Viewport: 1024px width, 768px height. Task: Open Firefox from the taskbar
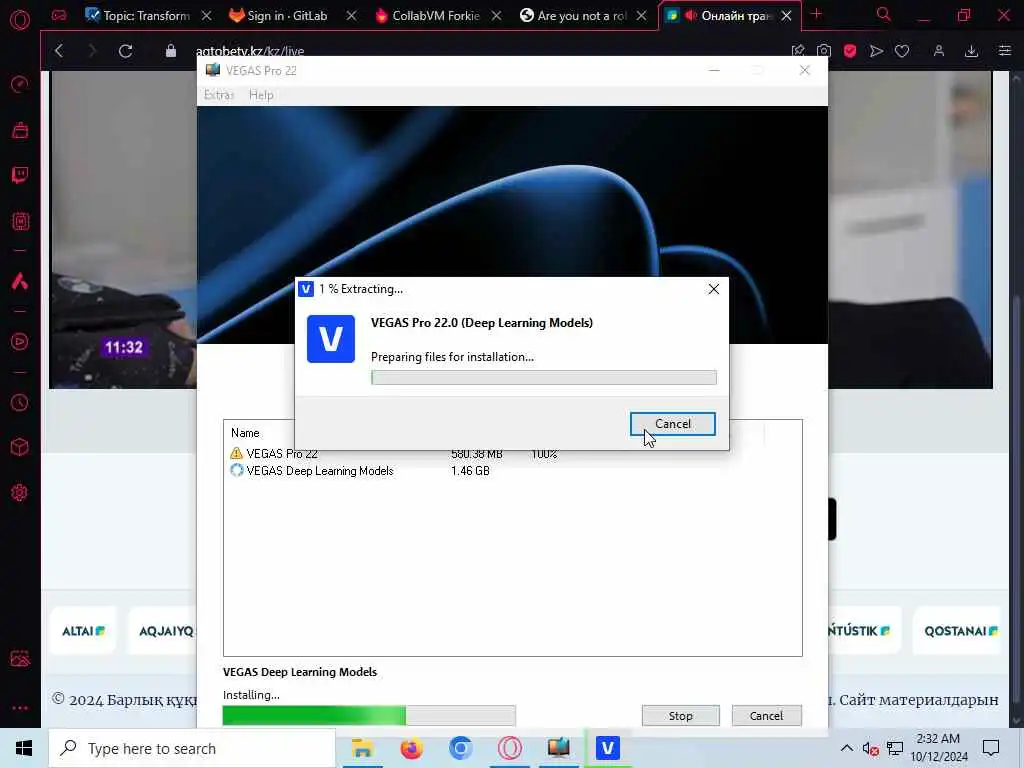tap(411, 748)
